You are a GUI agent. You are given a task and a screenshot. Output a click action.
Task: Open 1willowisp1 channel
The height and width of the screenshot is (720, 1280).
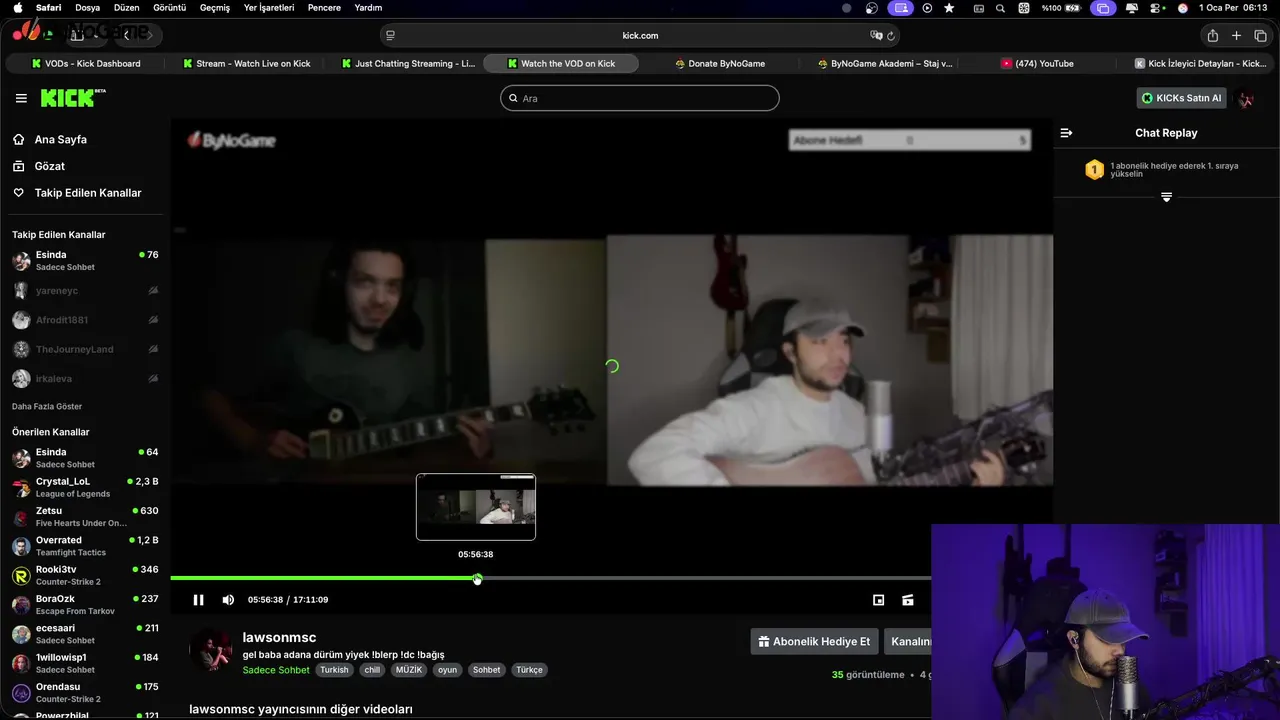85,663
